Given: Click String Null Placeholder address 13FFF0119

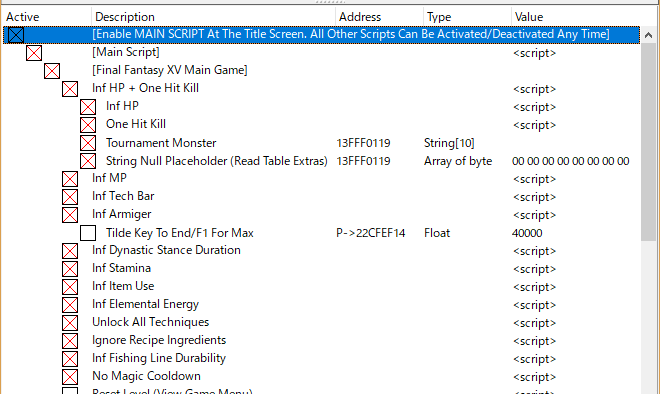Looking at the screenshot, I should pyautogui.click(x=363, y=161).
